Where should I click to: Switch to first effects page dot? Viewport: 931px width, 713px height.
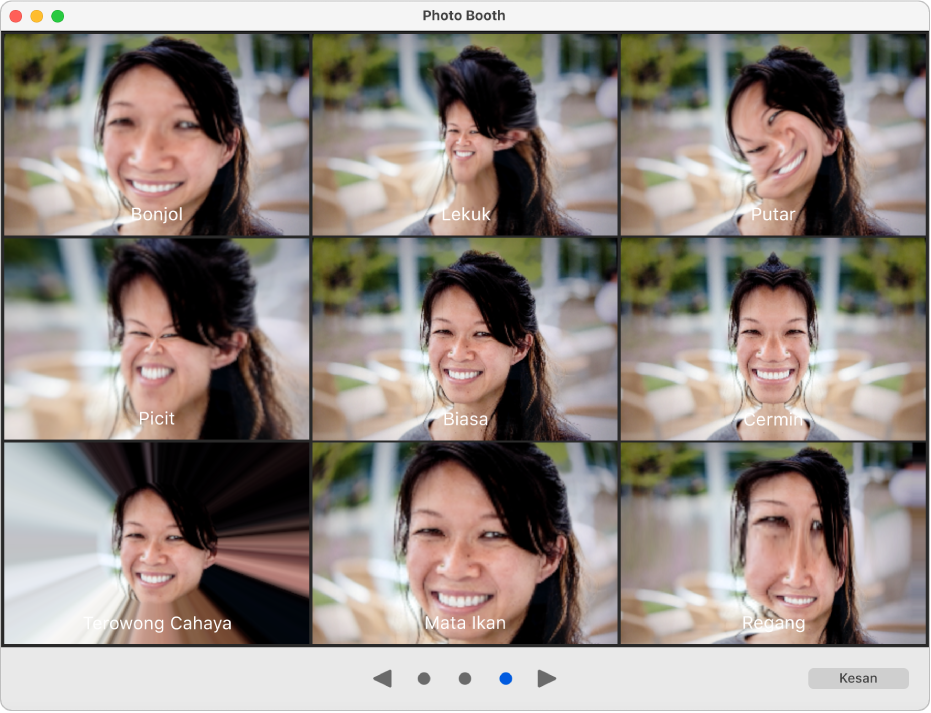tap(424, 679)
